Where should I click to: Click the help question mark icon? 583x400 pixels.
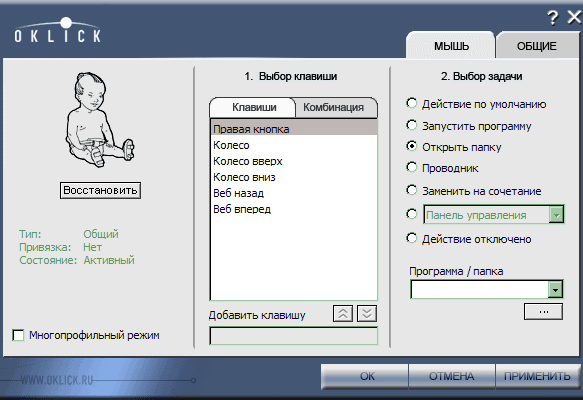[553, 17]
